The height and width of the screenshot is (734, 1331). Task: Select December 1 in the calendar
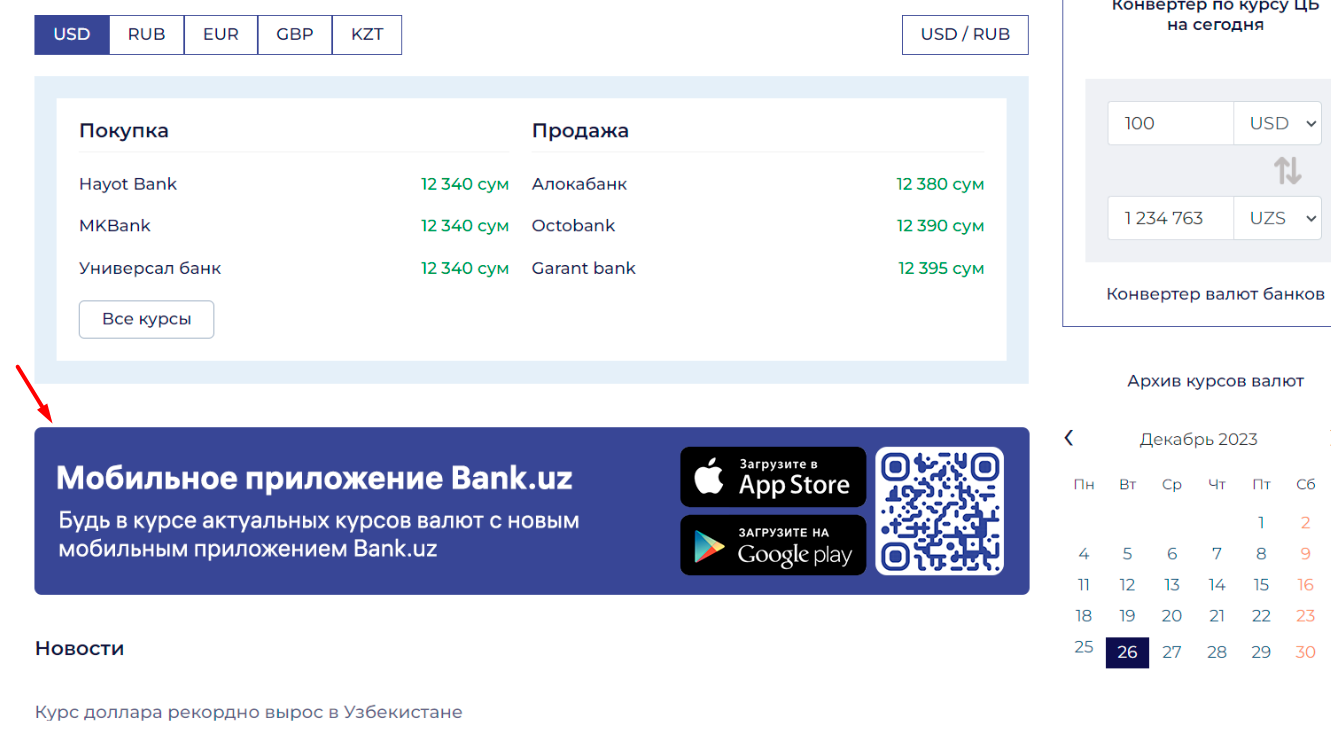tap(1261, 522)
